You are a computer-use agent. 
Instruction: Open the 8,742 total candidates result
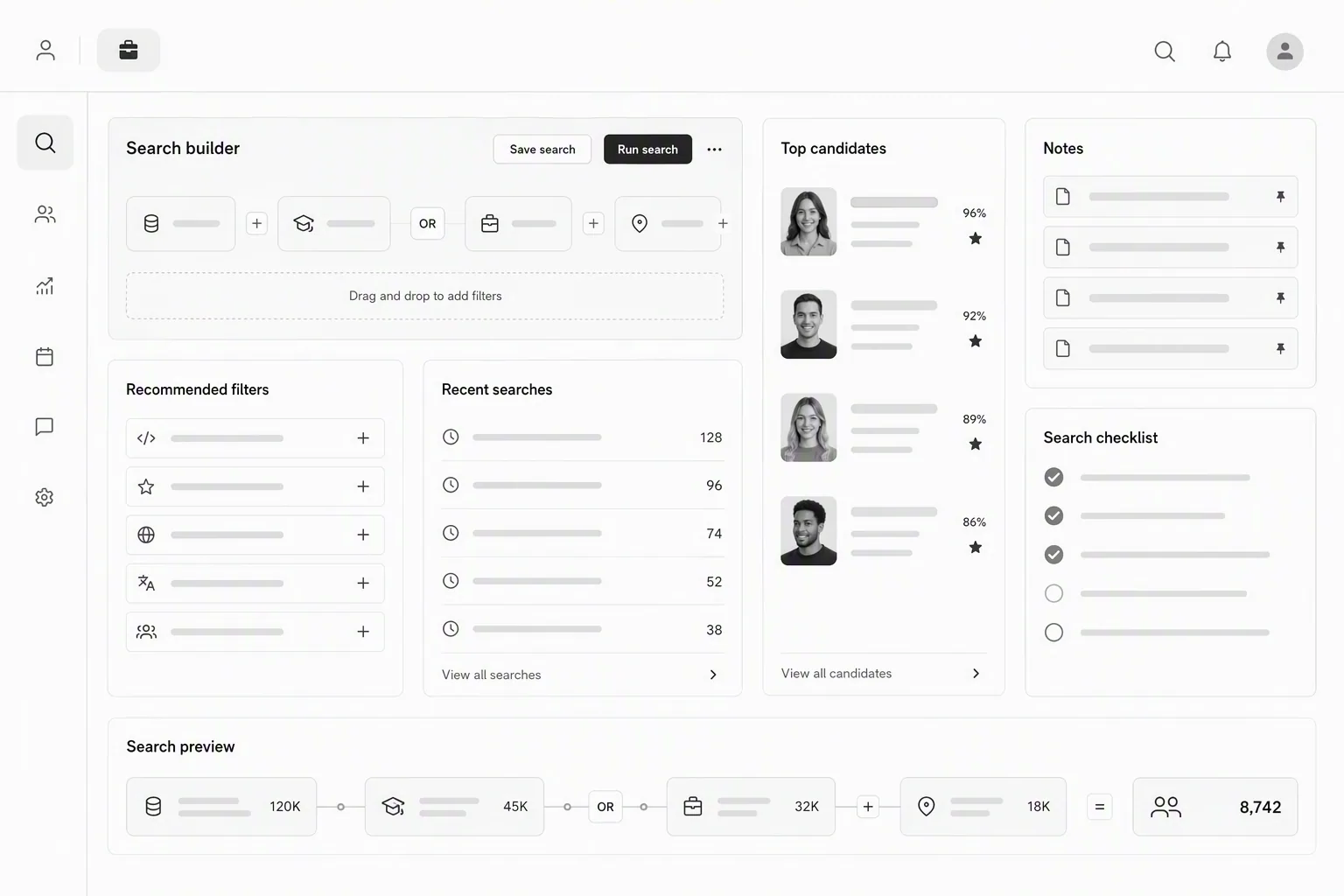pyautogui.click(x=1215, y=807)
